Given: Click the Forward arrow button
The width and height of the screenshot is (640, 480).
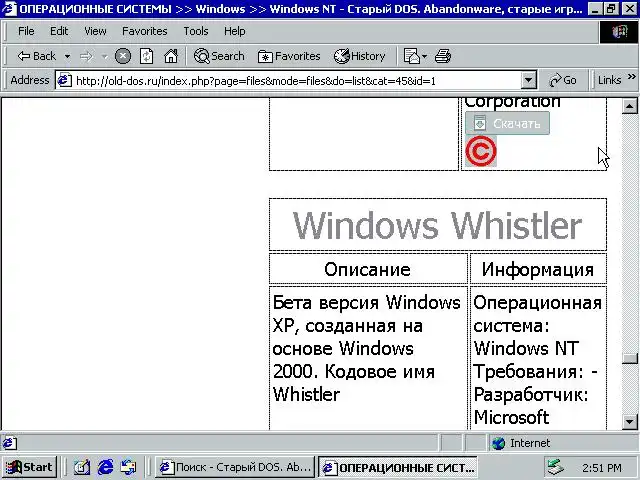Looking at the screenshot, I should pos(86,56).
